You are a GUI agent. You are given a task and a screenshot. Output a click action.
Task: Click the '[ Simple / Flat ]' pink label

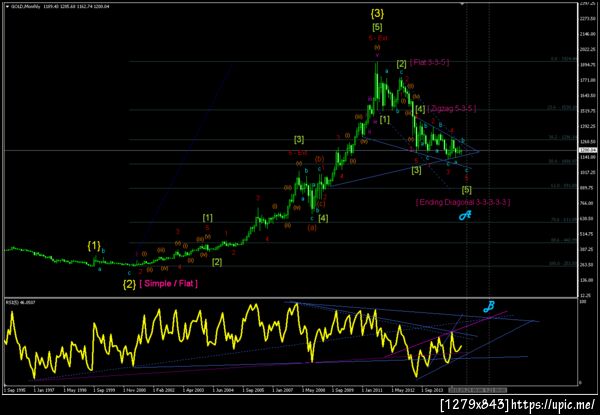tap(169, 284)
